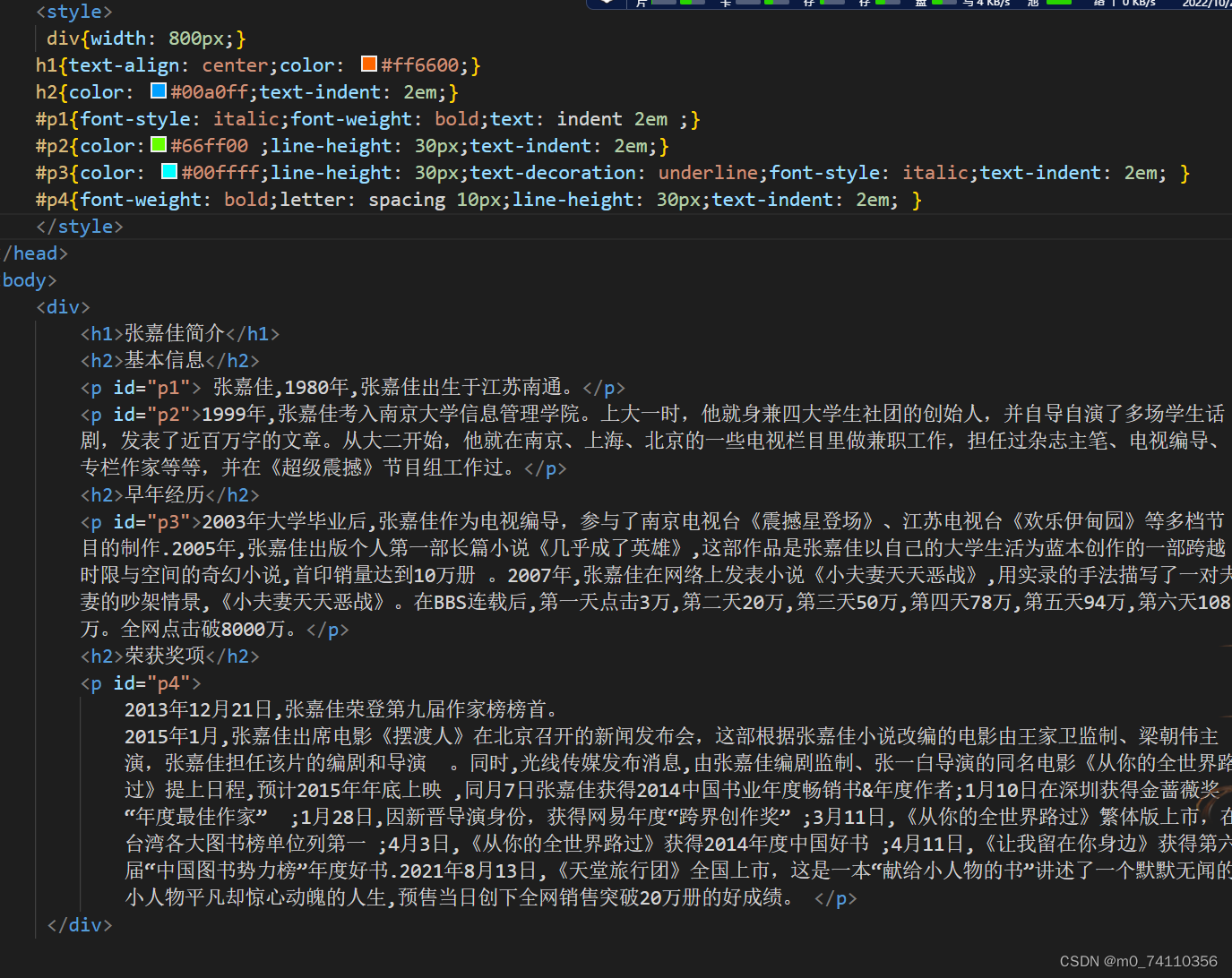Click the underline value in #p3 rule

point(708,173)
